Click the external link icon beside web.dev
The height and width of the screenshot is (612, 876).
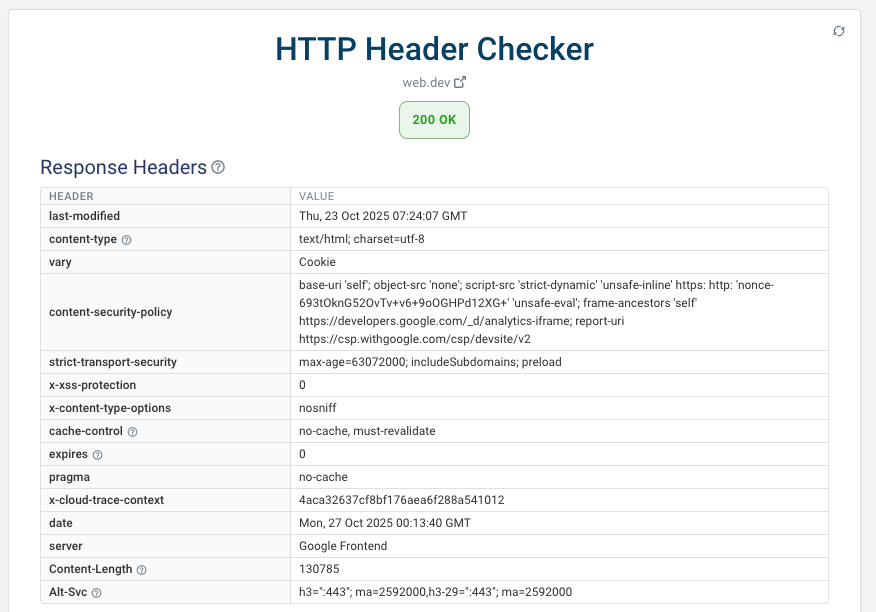(x=460, y=83)
